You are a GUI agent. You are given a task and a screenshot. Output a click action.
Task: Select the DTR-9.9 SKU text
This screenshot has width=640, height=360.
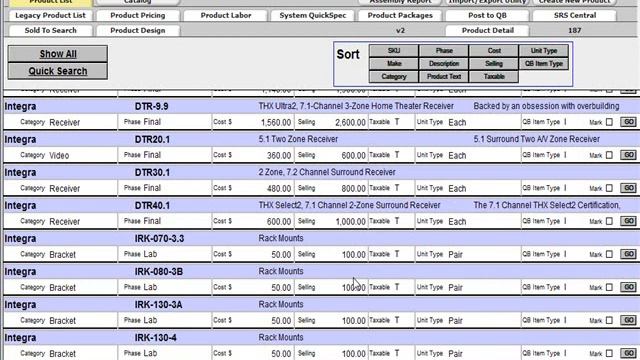point(151,107)
